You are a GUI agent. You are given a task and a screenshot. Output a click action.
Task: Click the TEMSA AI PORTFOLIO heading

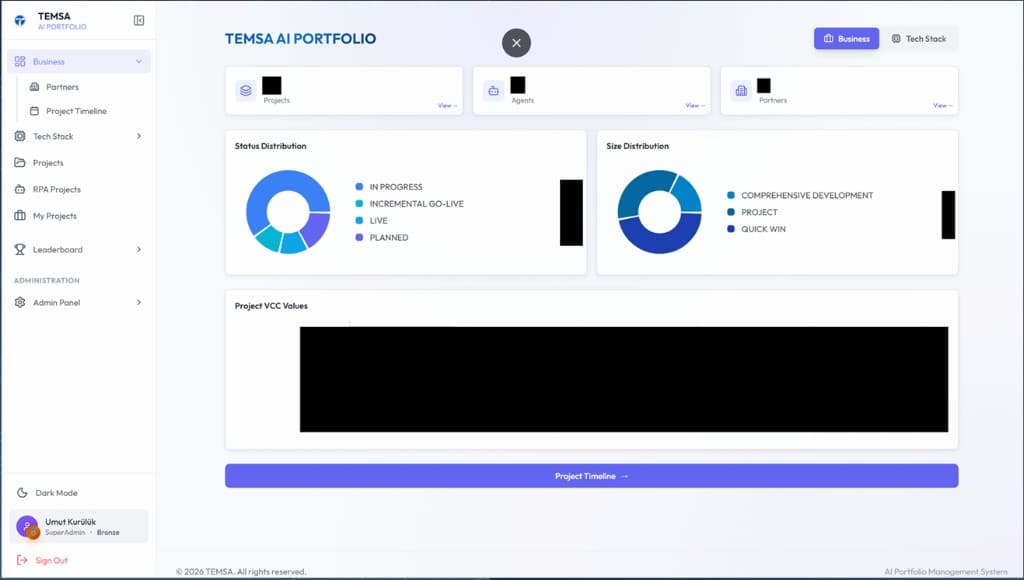click(300, 39)
